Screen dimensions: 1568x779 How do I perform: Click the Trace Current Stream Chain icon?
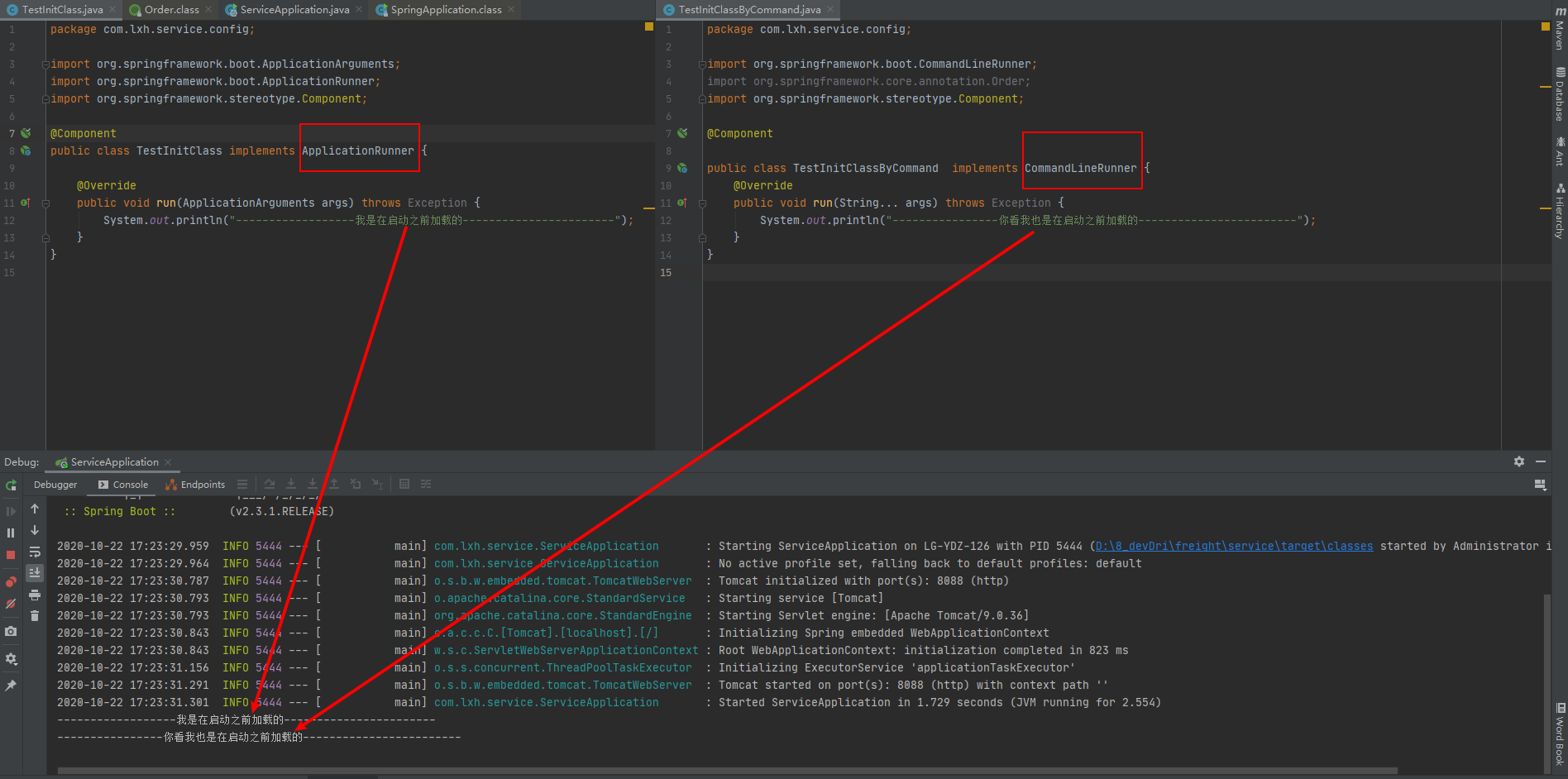pos(426,485)
